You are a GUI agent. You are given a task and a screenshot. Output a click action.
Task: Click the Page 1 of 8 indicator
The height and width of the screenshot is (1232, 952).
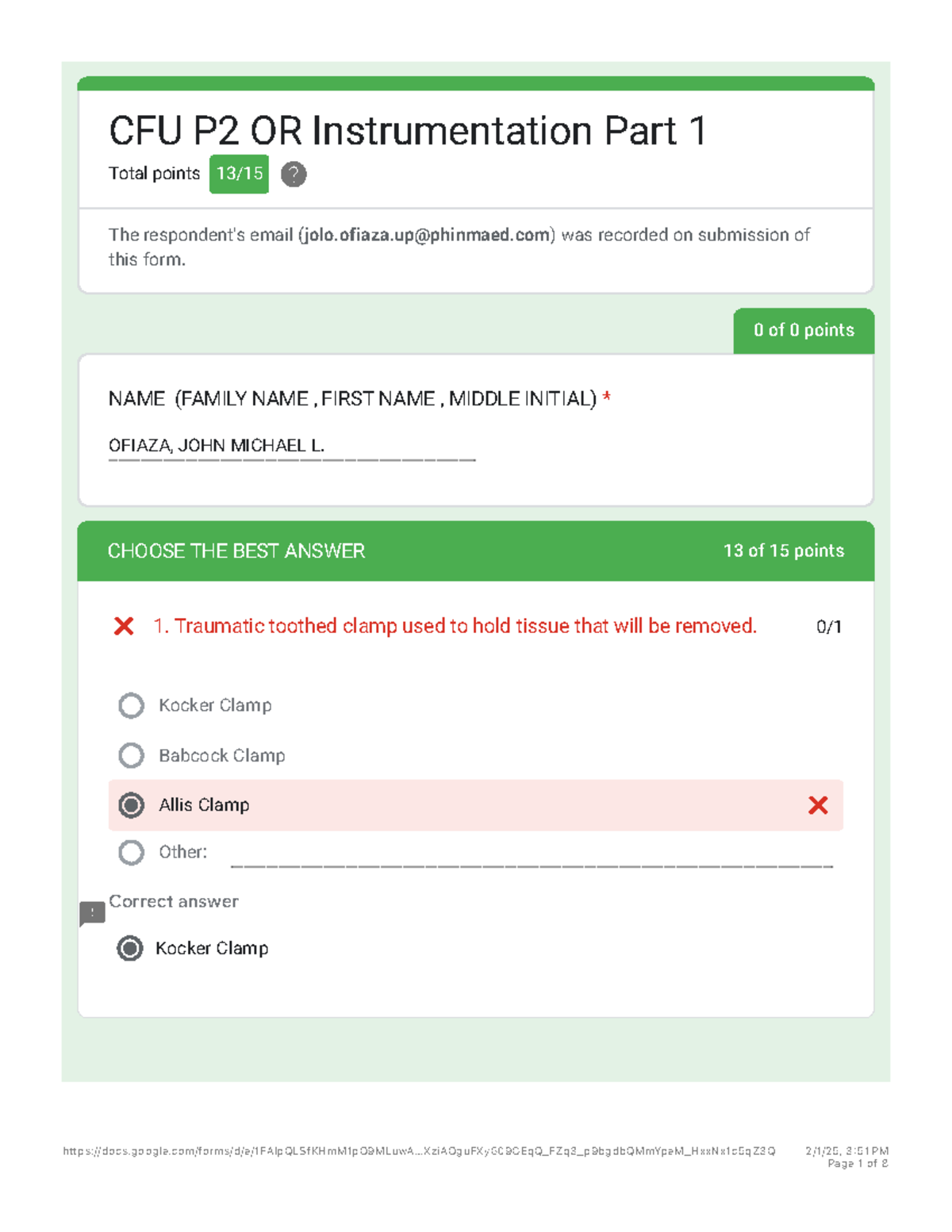(857, 1164)
